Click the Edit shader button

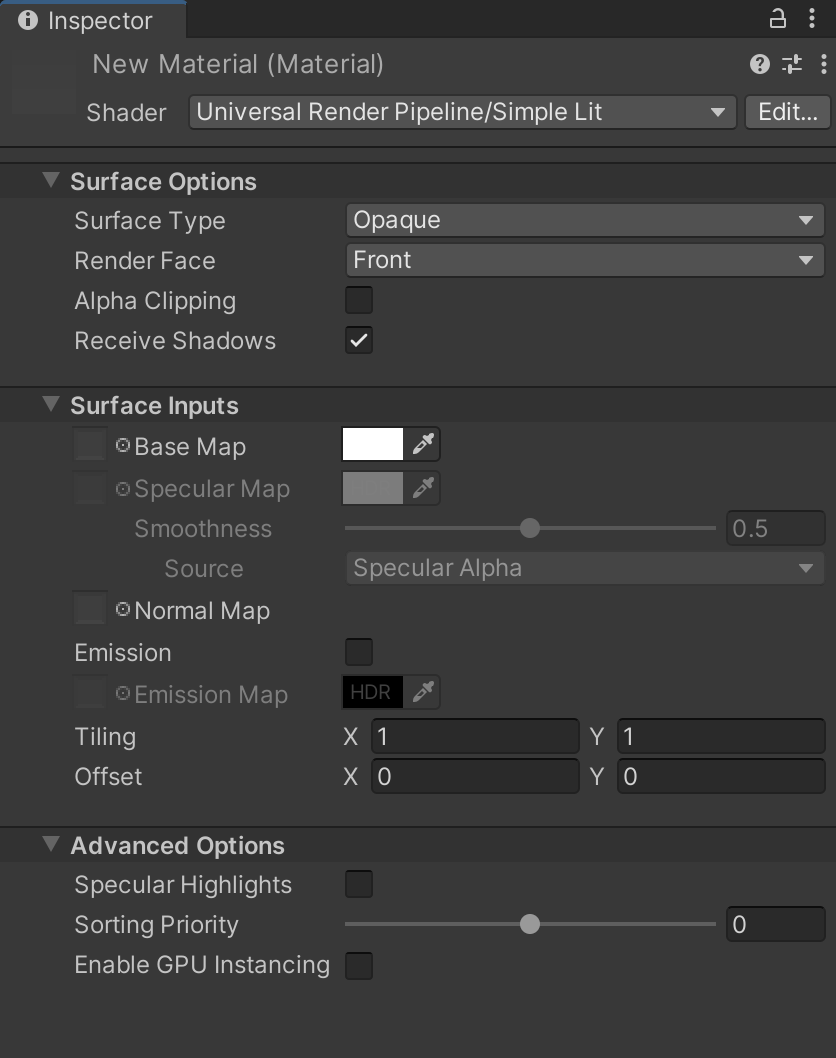(789, 112)
